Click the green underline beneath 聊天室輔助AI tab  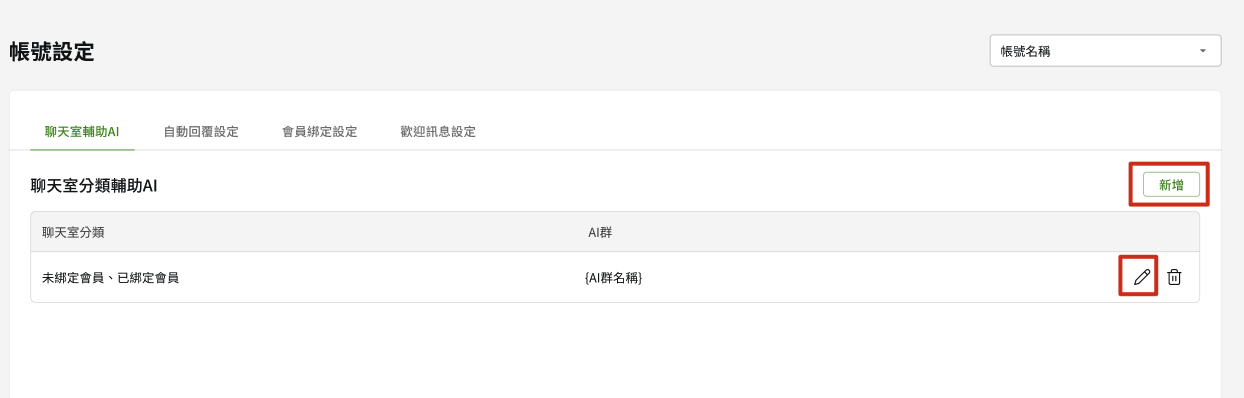point(83,150)
